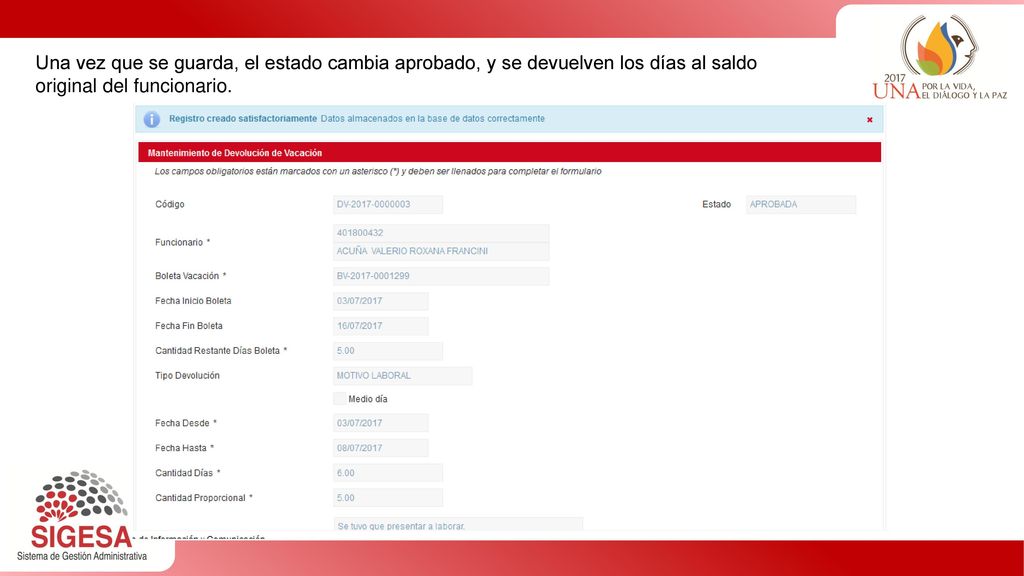Click the UNA 2017 logo
1024x576 pixels.
pos(940,57)
